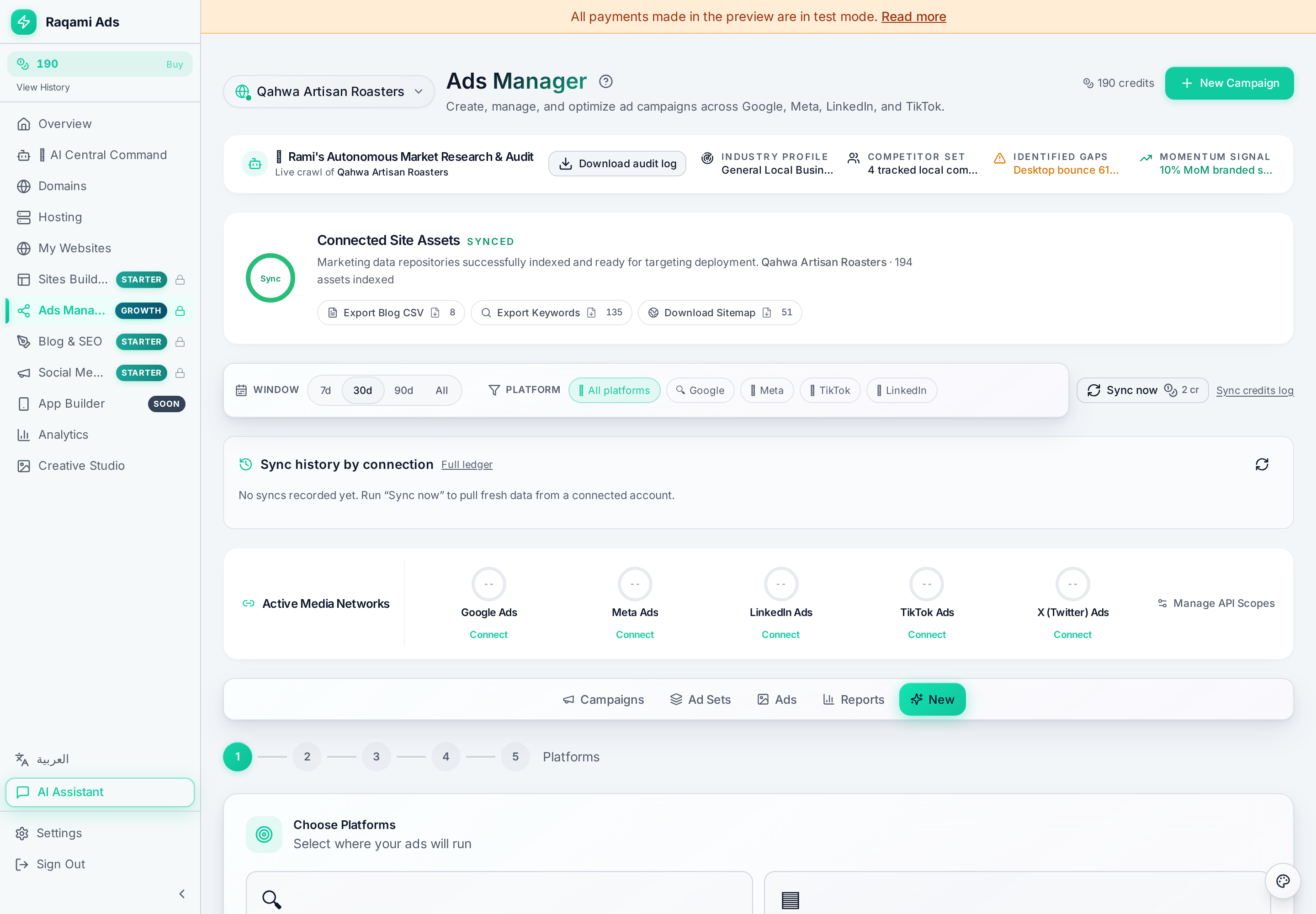This screenshot has height=914, width=1316.
Task: Select the All platforms filter chip
Action: click(x=615, y=391)
